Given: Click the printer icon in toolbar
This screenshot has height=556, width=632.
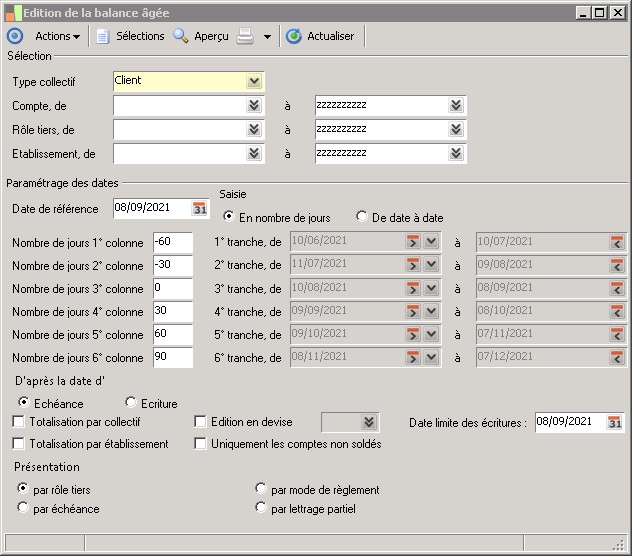Looking at the screenshot, I should [245, 36].
